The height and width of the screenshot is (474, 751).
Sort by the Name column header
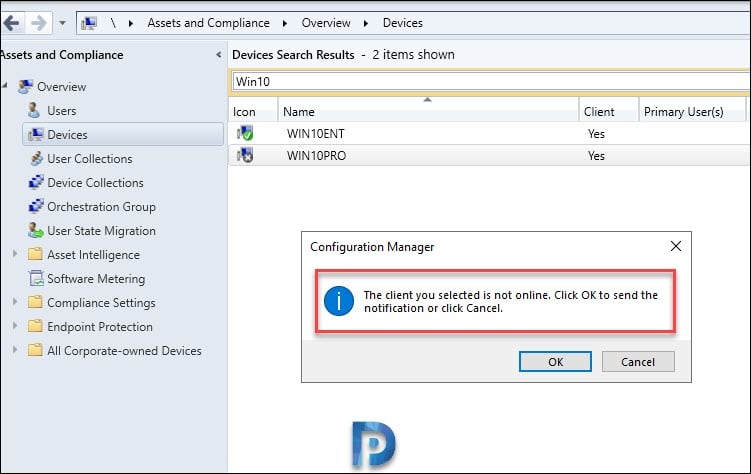[x=429, y=112]
